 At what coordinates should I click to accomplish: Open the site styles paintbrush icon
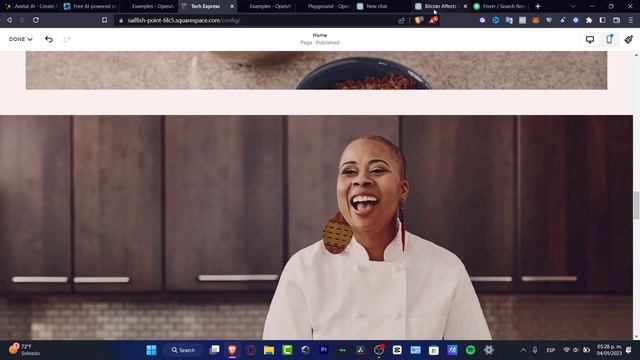pos(629,39)
